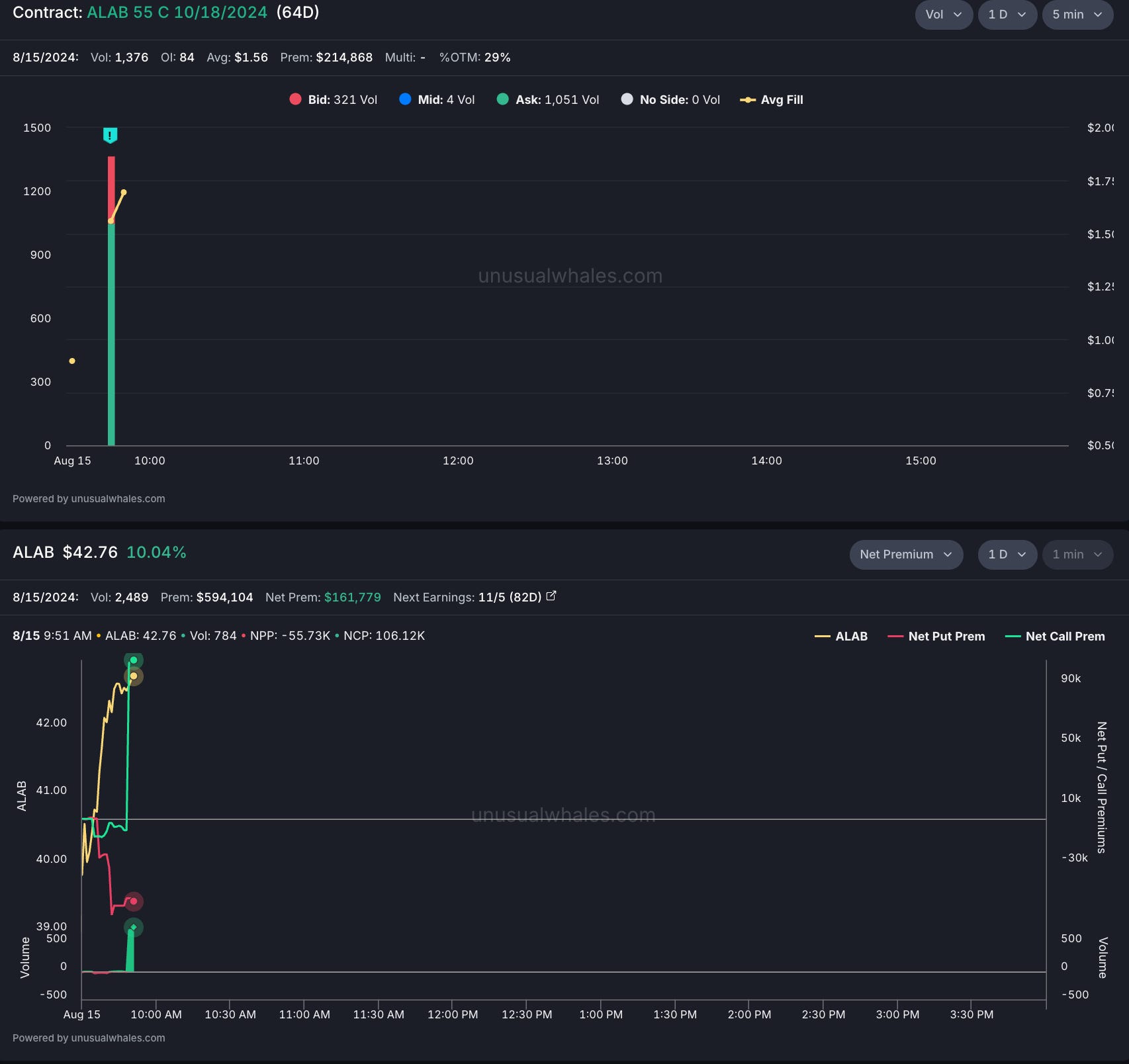The width and height of the screenshot is (1129, 1064).
Task: Click the external link icon beside Next Earnings
Action: [551, 596]
